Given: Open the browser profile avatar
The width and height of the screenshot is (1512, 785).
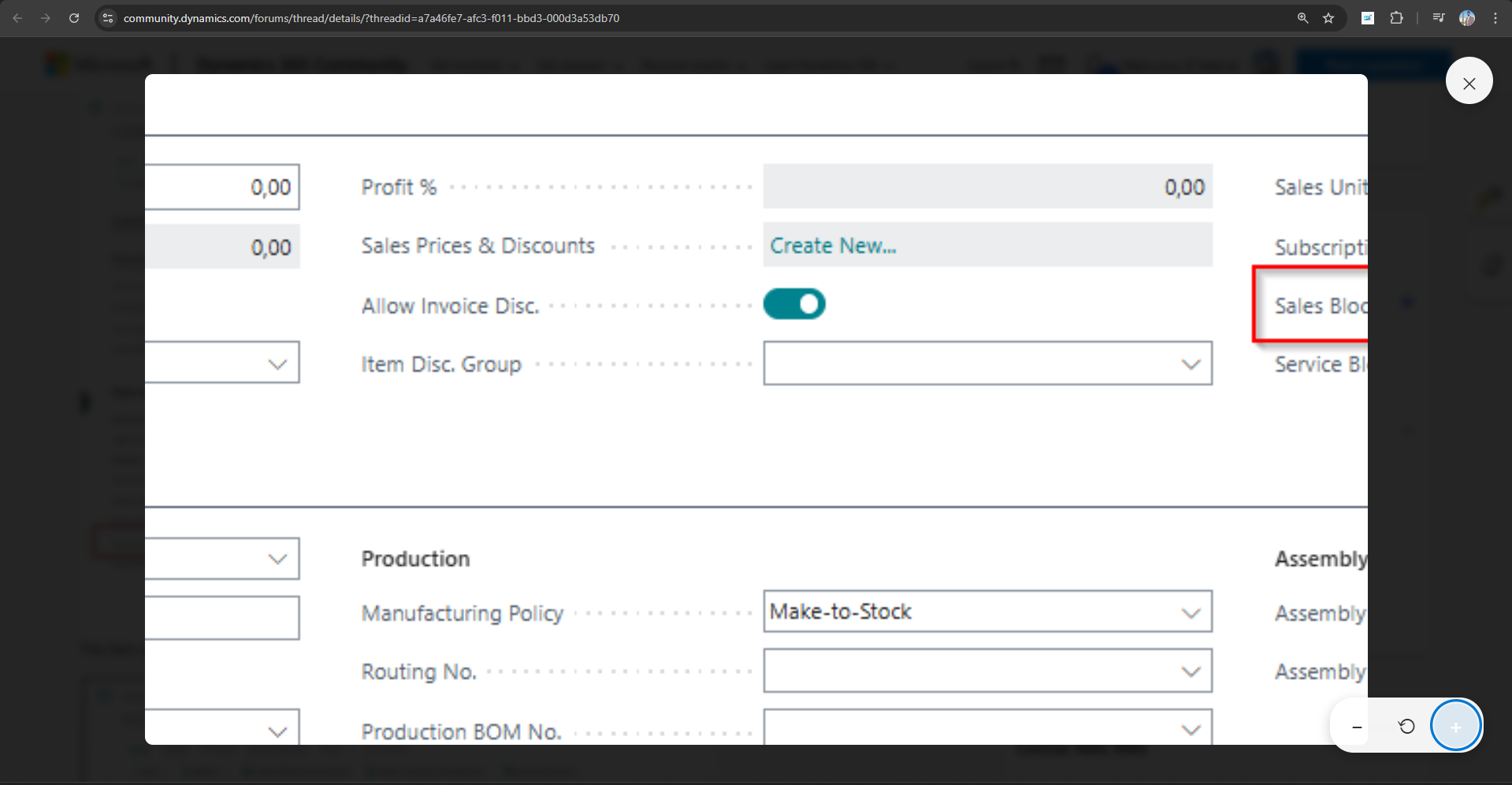Looking at the screenshot, I should point(1466,17).
